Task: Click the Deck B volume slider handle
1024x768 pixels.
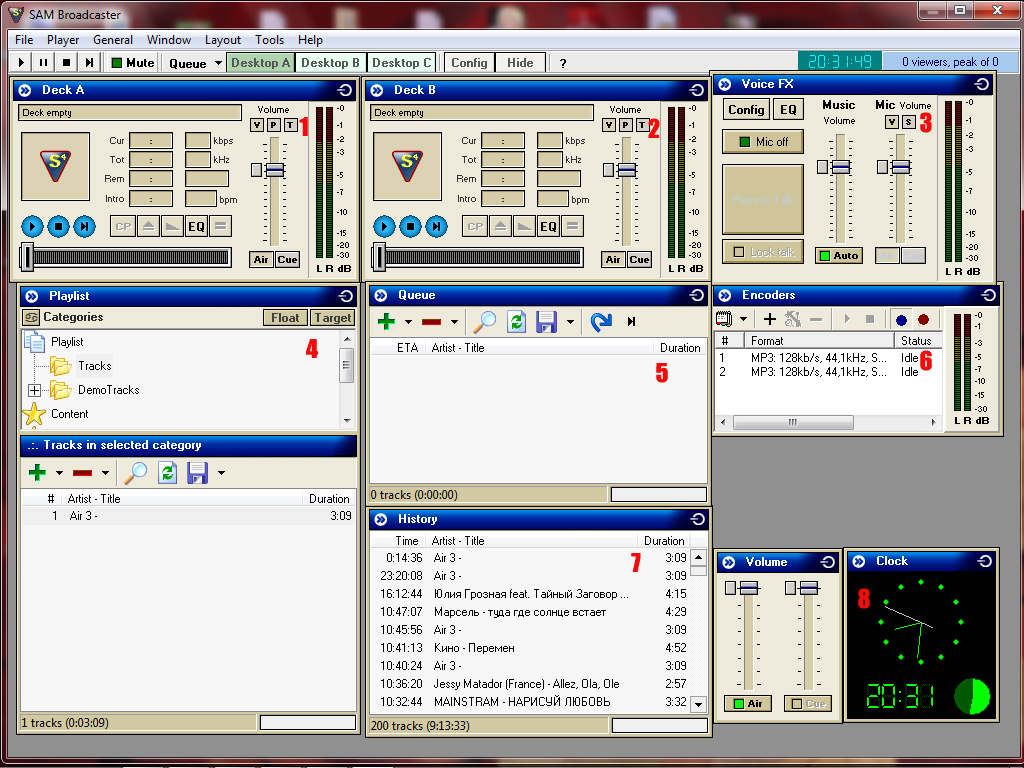Action: tap(627, 170)
